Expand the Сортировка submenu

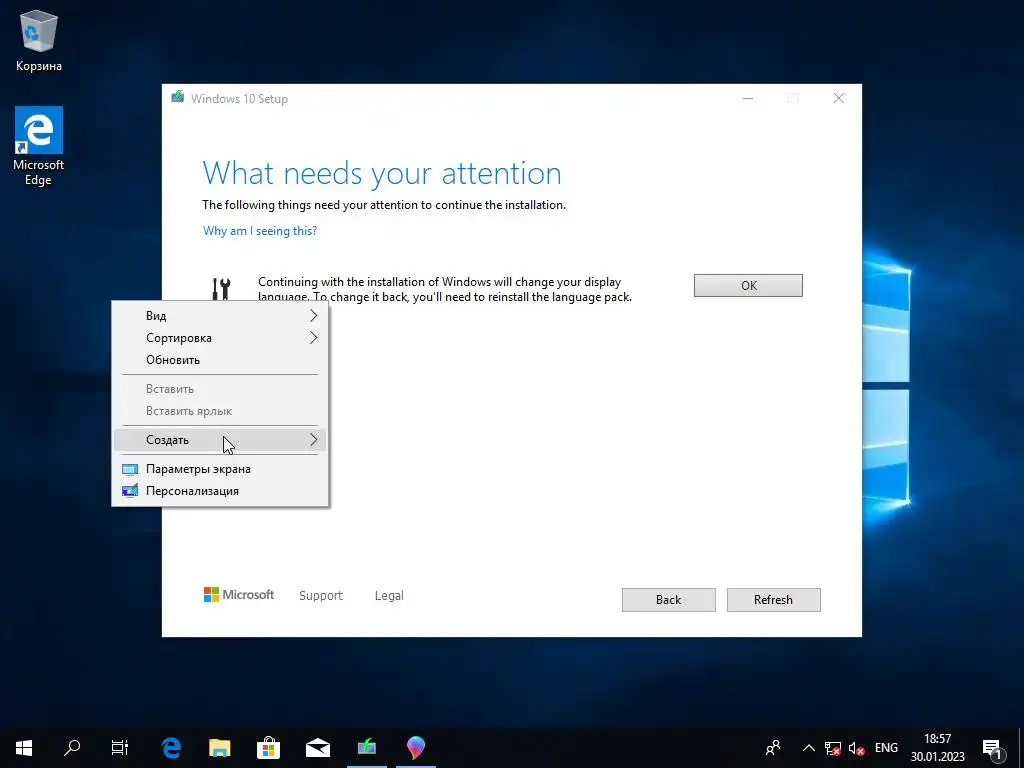[220, 338]
